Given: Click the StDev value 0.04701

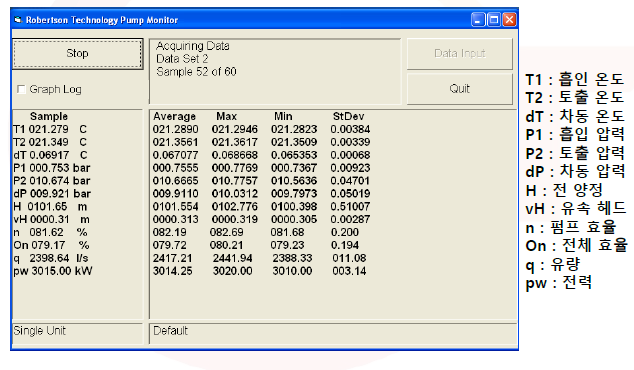Looking at the screenshot, I should click(350, 181).
